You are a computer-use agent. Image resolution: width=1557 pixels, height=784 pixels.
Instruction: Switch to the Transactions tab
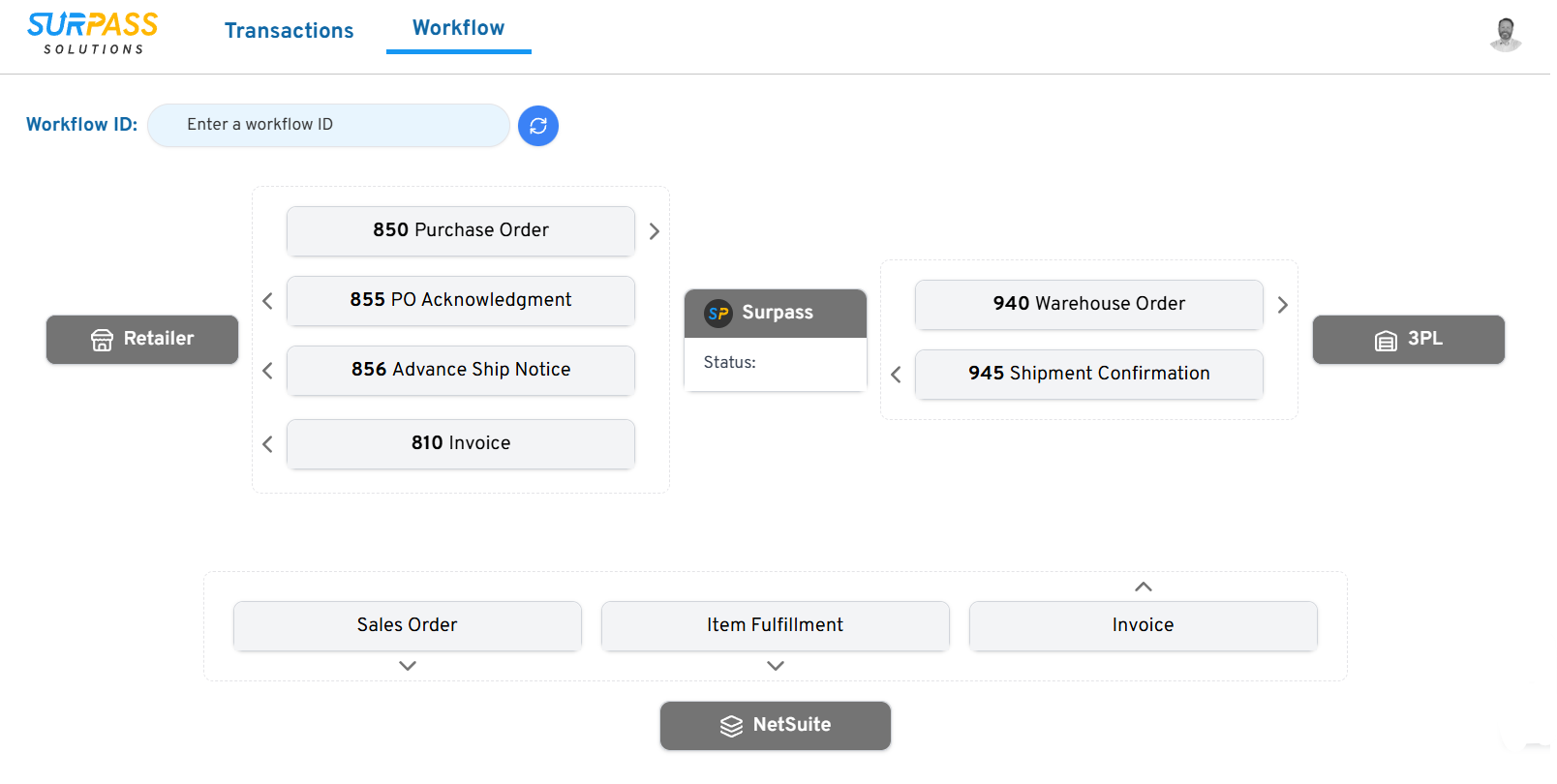click(289, 31)
